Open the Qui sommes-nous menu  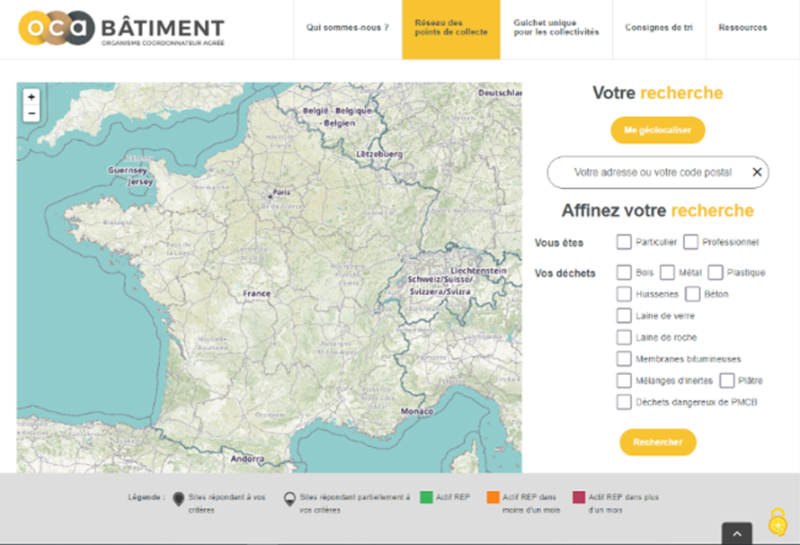(x=347, y=28)
